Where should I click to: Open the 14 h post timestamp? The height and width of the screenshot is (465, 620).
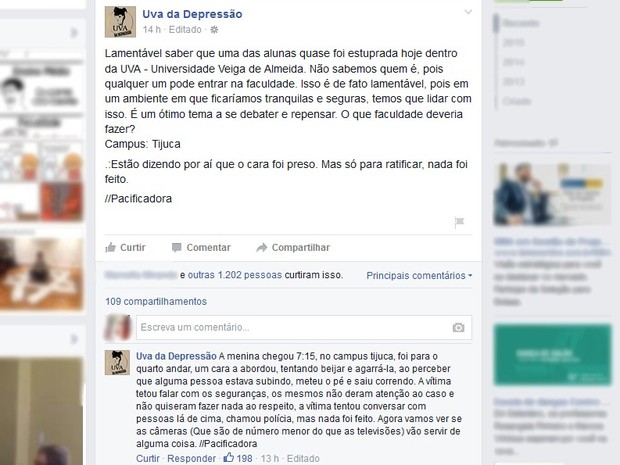[152, 30]
